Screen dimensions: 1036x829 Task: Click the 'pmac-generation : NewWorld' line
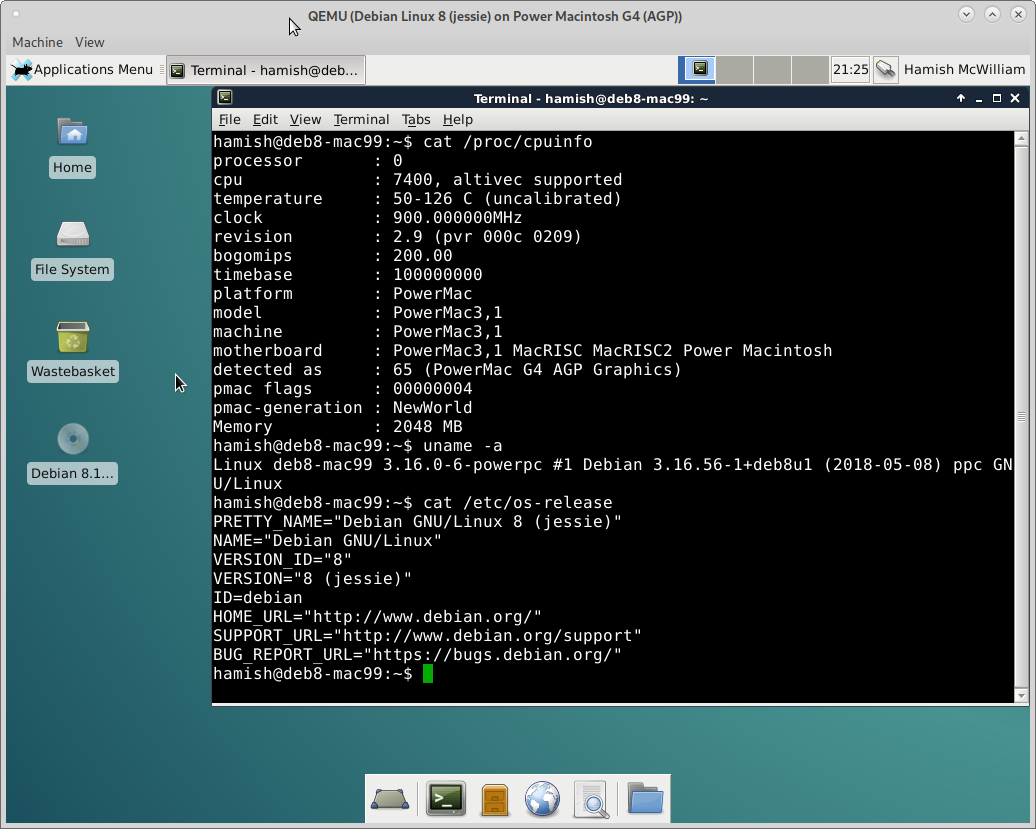(x=342, y=408)
